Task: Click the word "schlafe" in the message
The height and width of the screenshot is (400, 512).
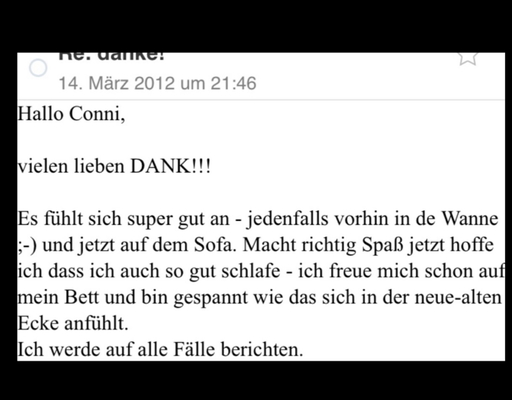Action: click(x=251, y=271)
